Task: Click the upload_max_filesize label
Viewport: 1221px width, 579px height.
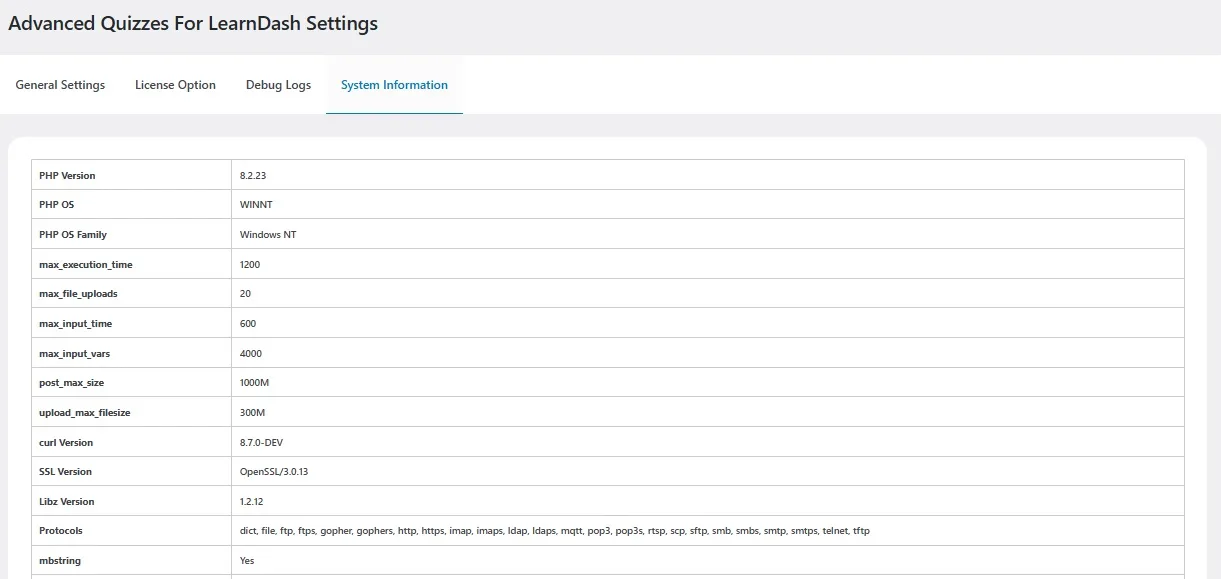Action: tap(85, 412)
